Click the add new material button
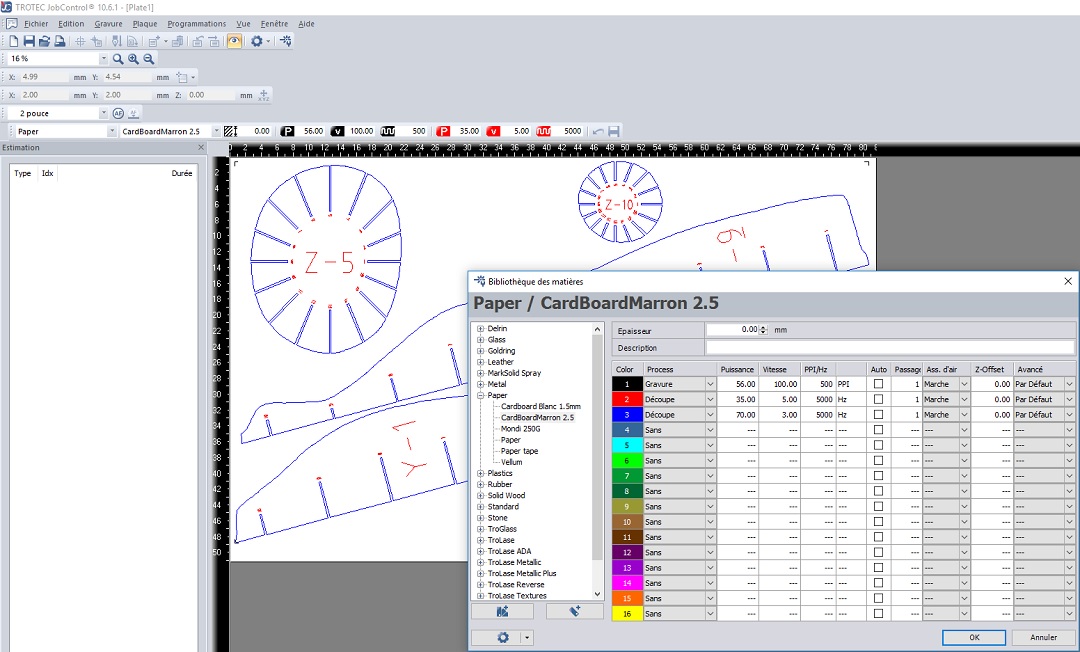Image resolution: width=1080 pixels, height=652 pixels. [575, 611]
